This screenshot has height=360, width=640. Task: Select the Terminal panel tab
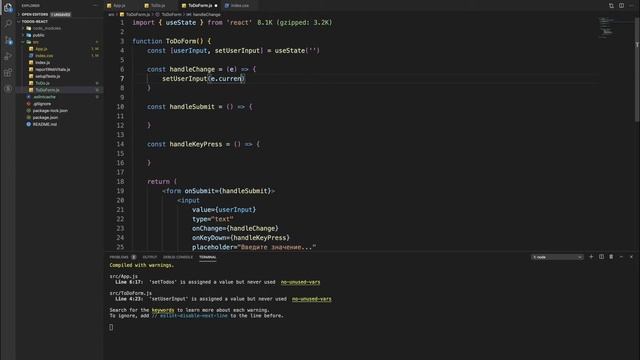pyautogui.click(x=208, y=257)
